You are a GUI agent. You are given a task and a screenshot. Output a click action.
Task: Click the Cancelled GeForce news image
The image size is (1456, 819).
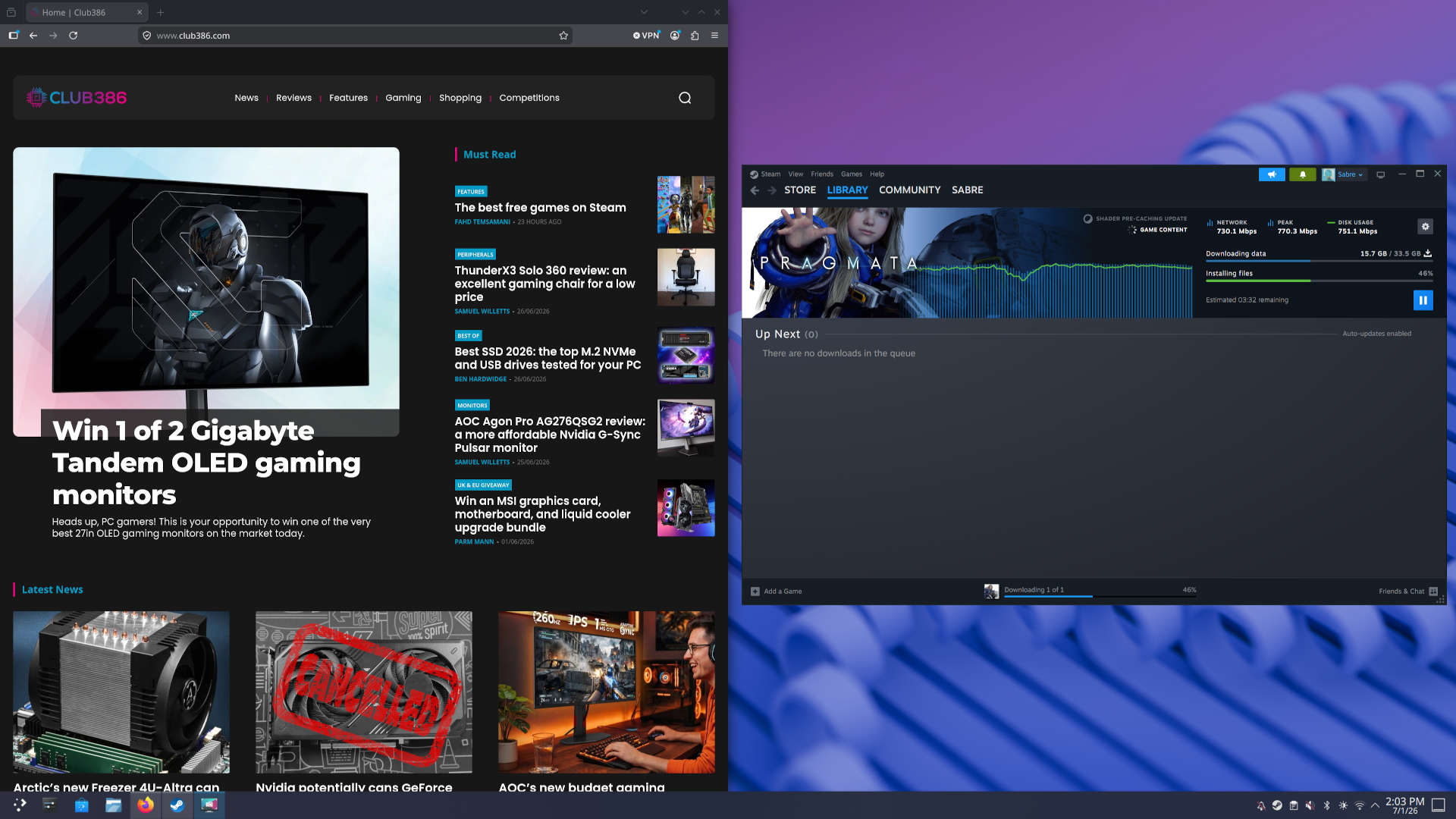pyautogui.click(x=364, y=692)
